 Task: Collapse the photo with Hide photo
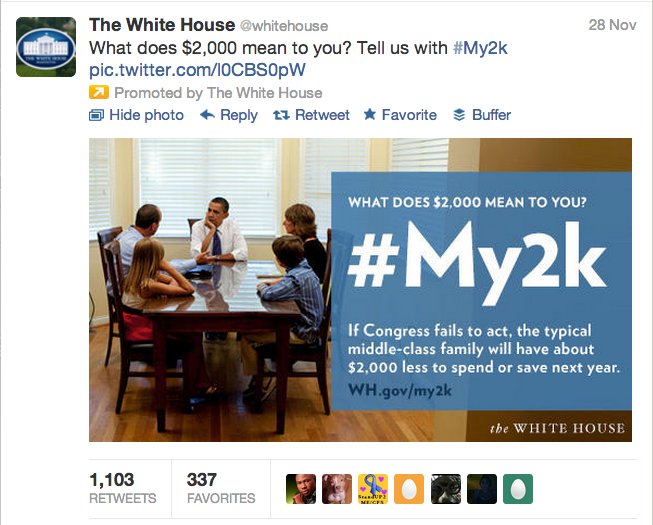146,115
